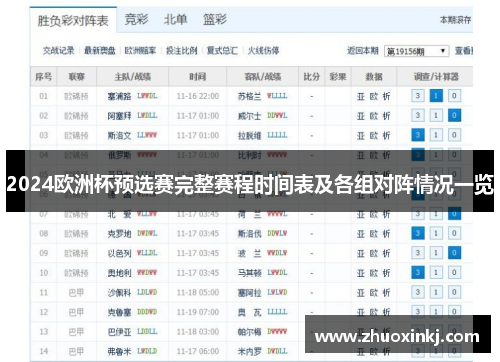Click away team 苏格兰 in row 01
Viewport: 500px width, 362px height.
(x=249, y=96)
